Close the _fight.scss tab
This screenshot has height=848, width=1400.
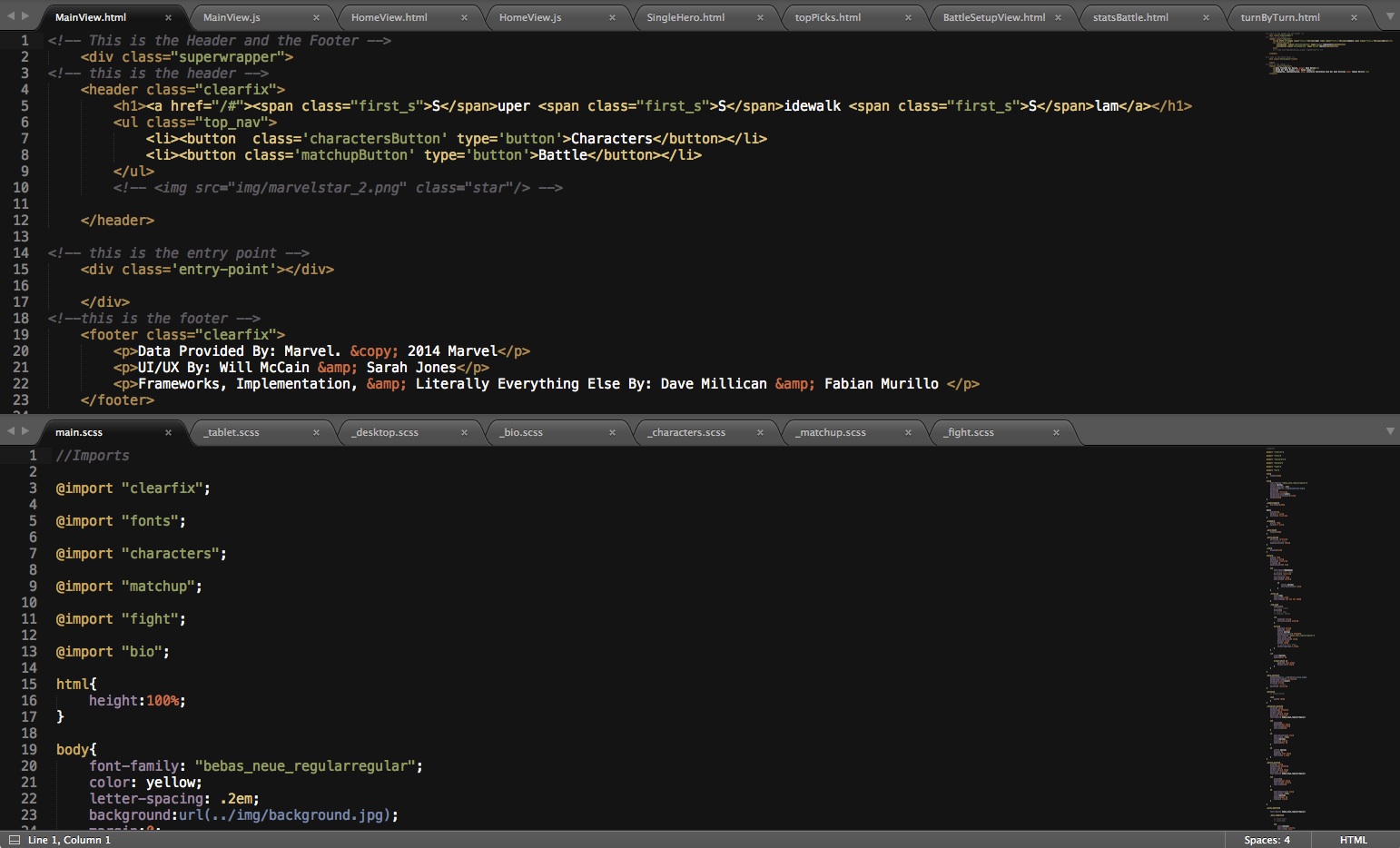click(x=1056, y=432)
